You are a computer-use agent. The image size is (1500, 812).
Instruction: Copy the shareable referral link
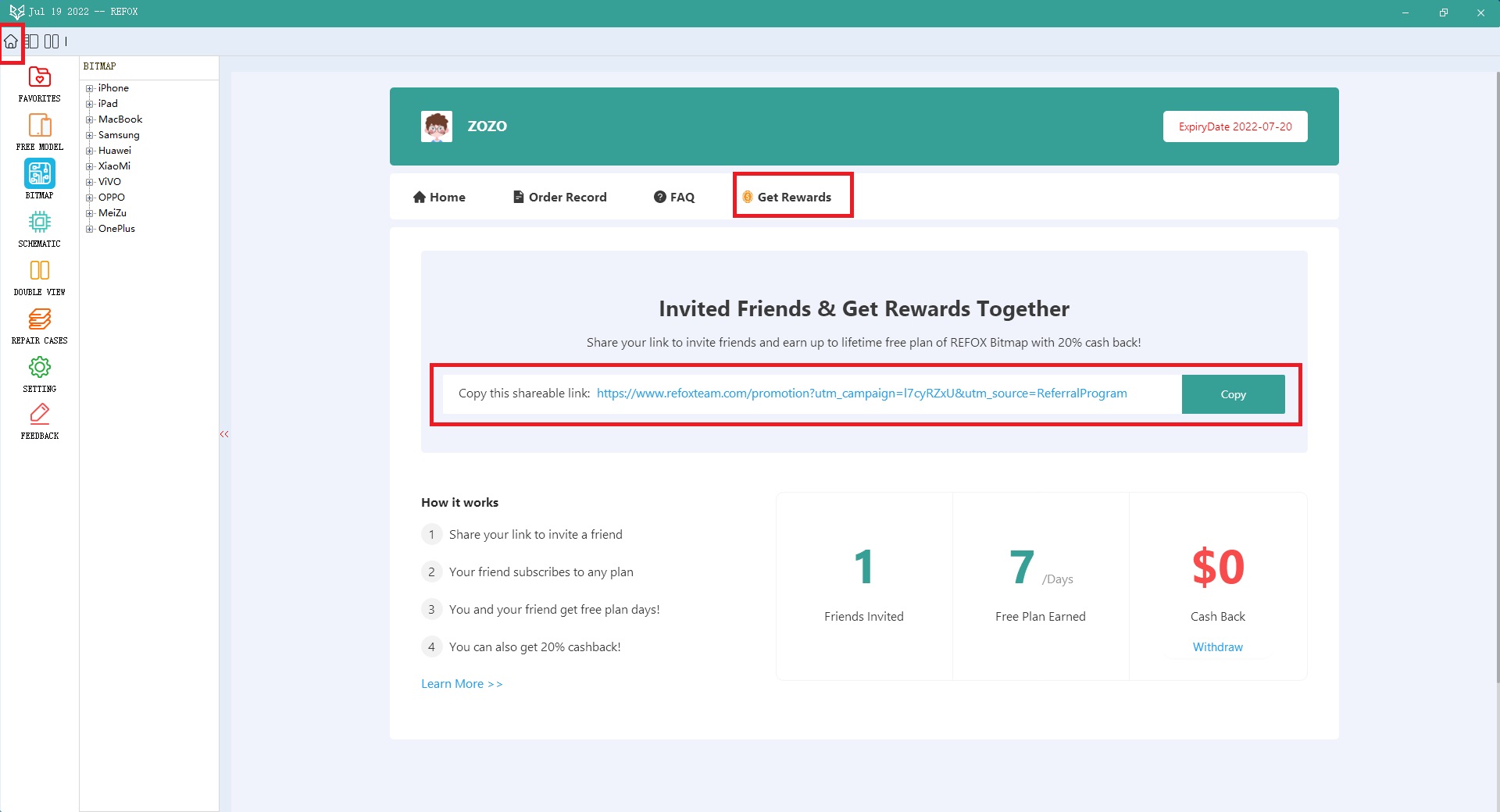click(1233, 394)
